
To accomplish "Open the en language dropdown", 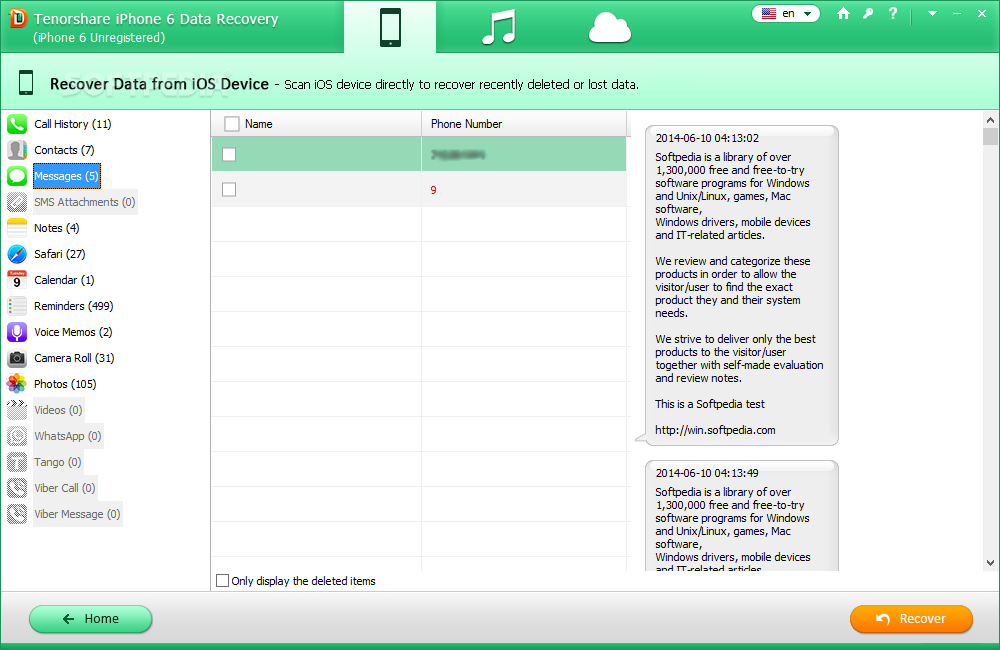I will (786, 13).
